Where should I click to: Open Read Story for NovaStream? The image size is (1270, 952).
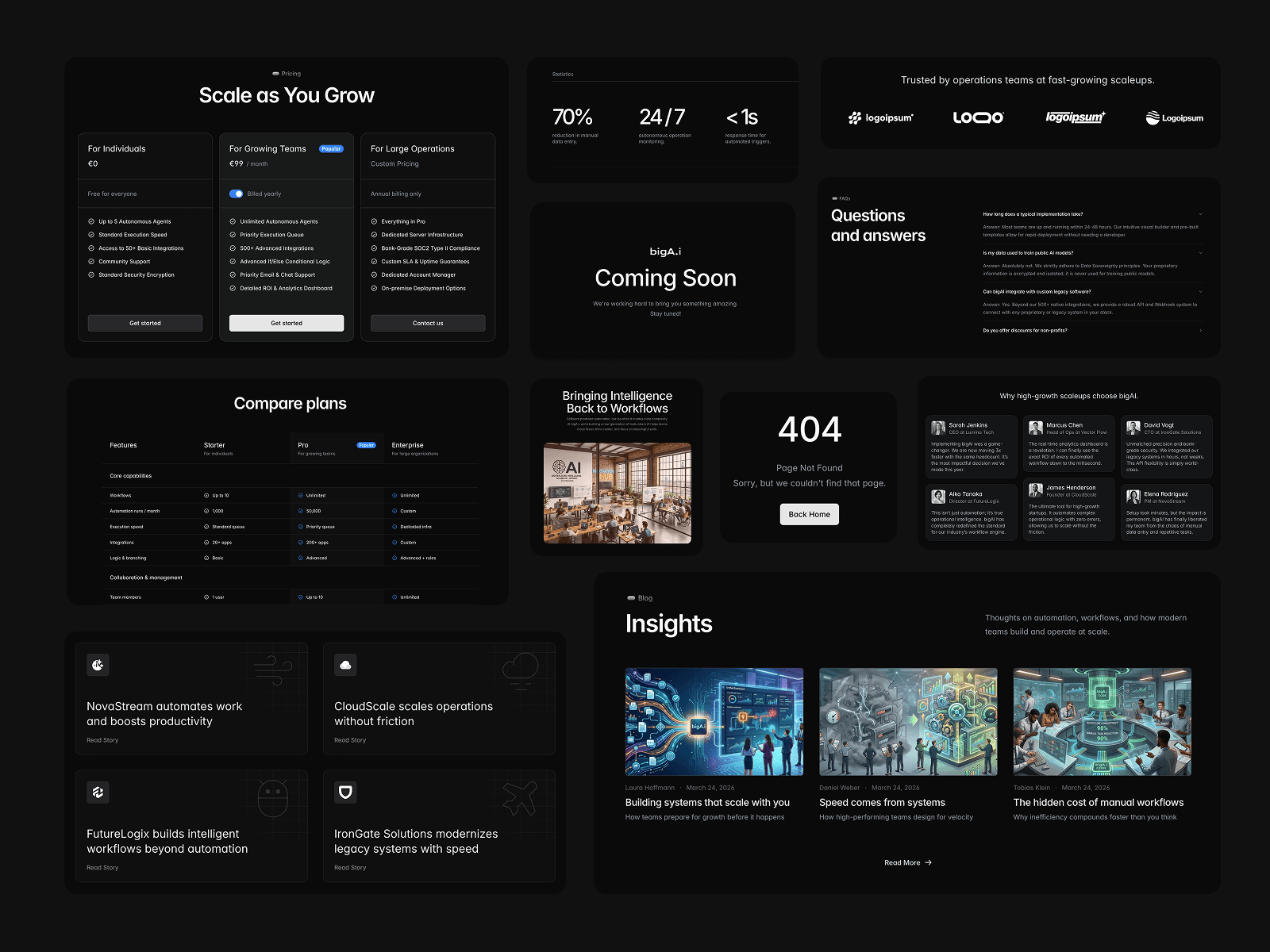coord(102,740)
